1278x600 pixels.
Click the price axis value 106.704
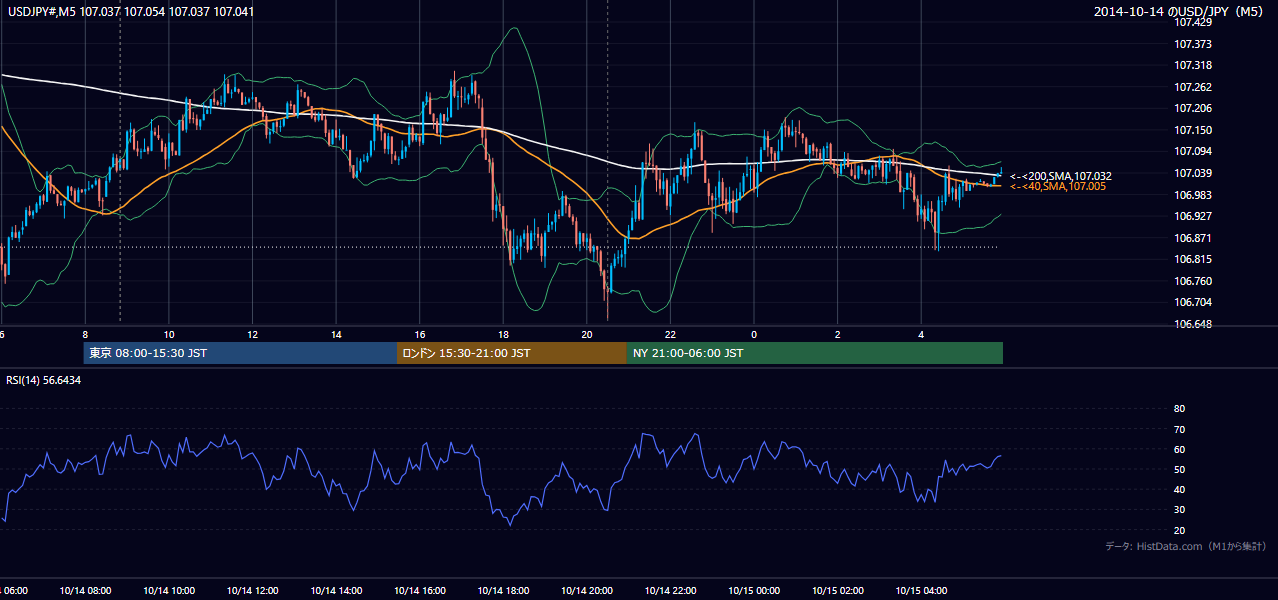tap(1193, 302)
